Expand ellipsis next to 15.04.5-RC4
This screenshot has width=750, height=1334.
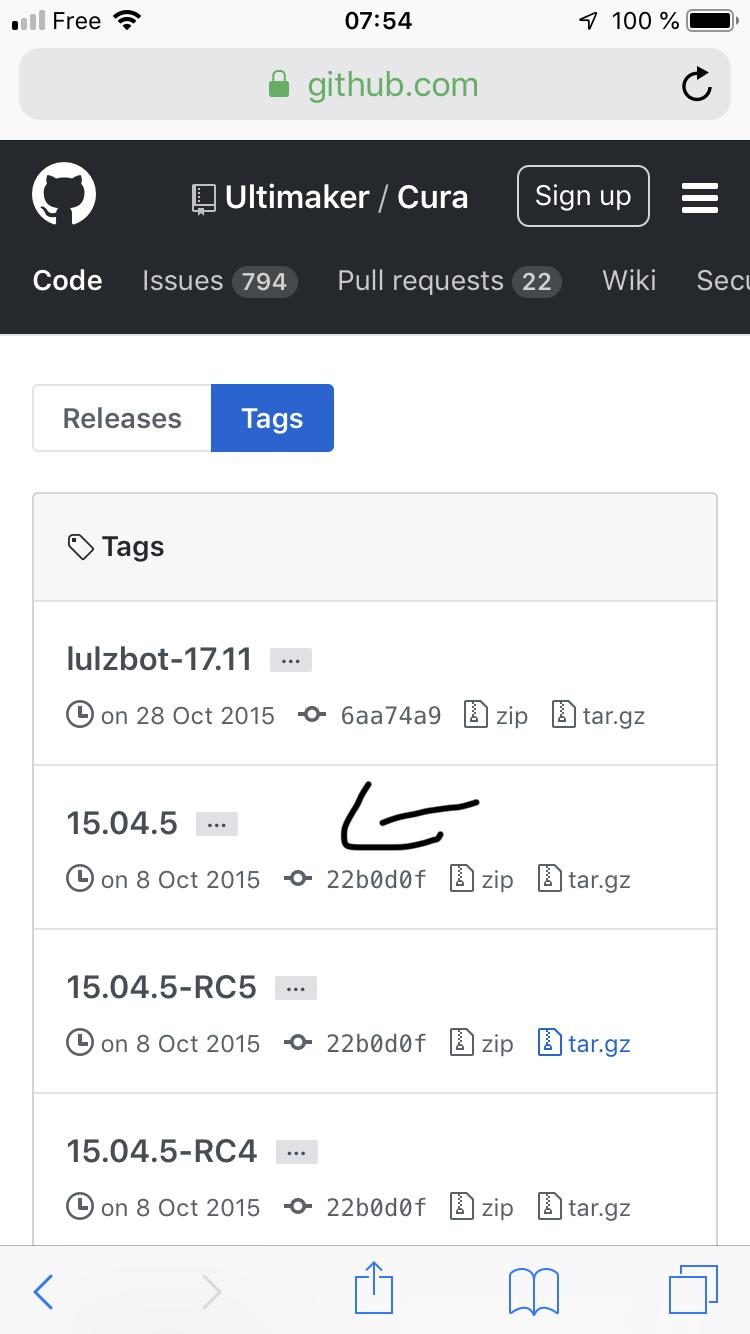pyautogui.click(x=297, y=1152)
